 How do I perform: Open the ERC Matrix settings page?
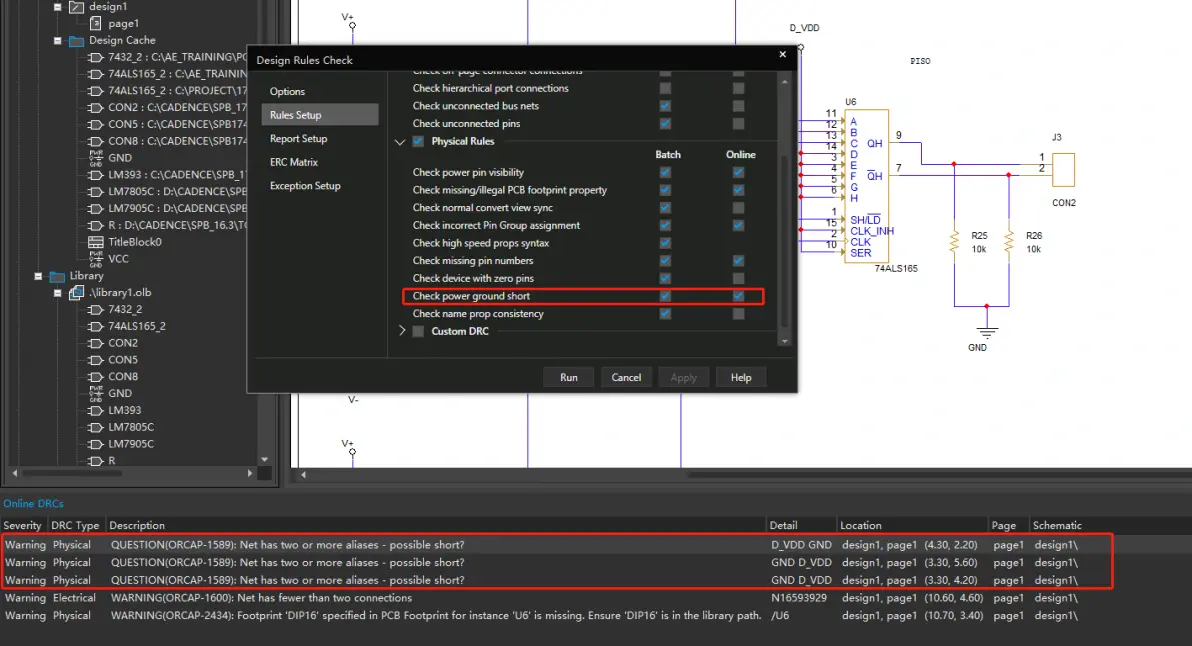(x=293, y=162)
